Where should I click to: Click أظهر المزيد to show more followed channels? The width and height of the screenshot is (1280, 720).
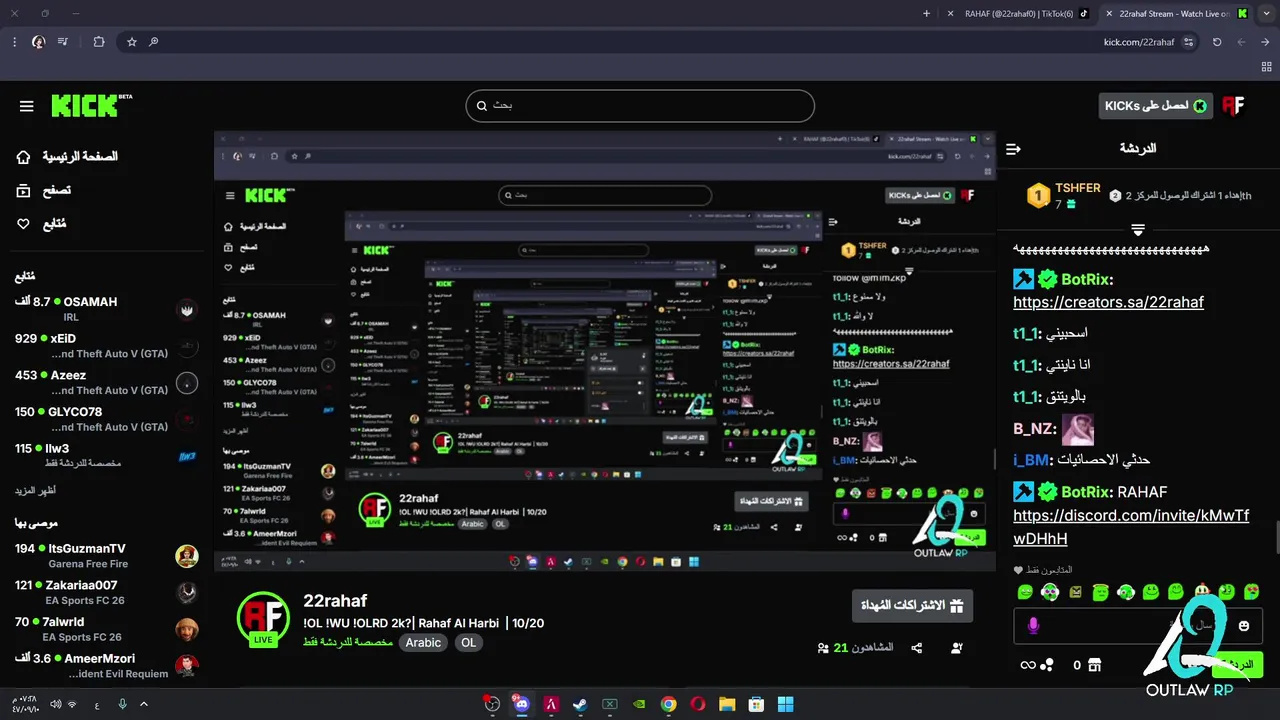pos(35,491)
